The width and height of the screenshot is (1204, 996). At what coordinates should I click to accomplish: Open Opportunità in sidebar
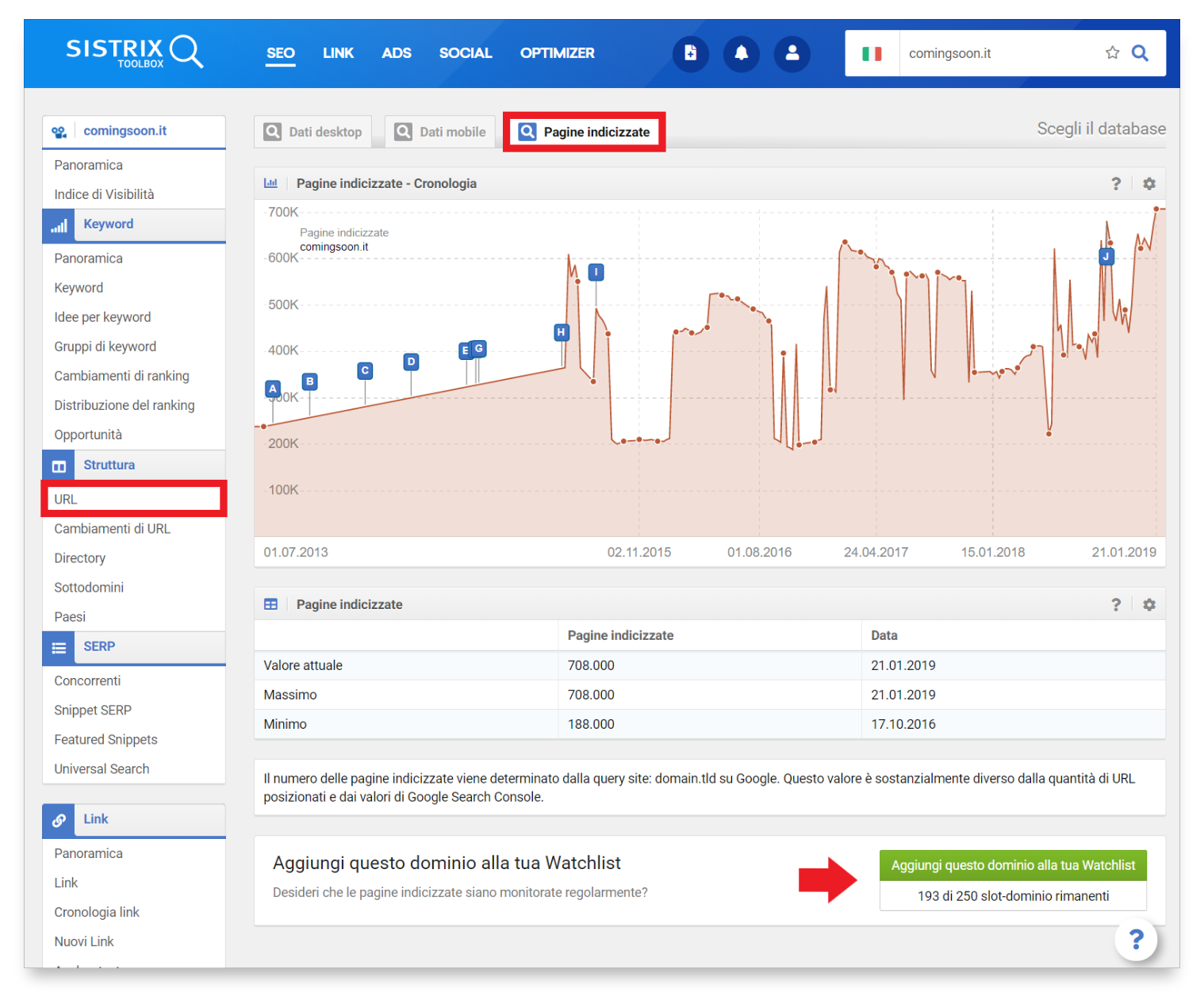[88, 435]
